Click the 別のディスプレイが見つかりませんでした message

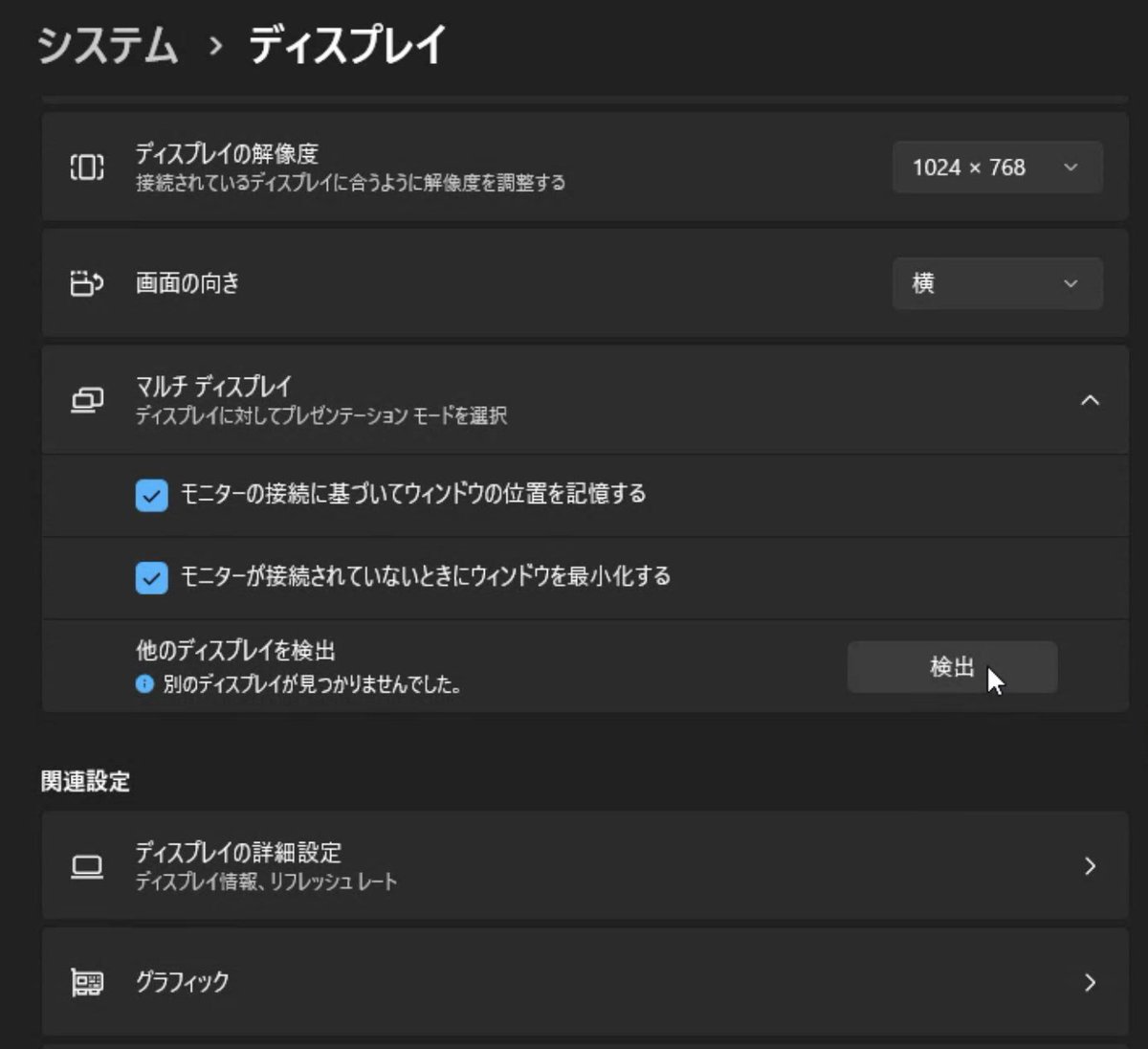312,684
